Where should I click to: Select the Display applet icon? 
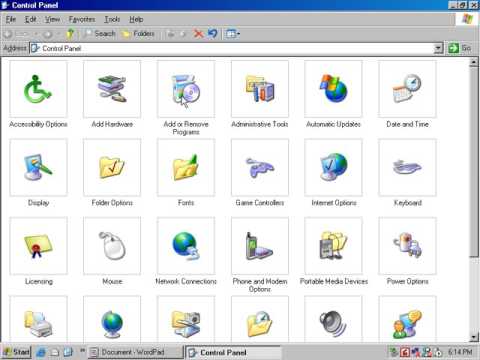click(38, 167)
